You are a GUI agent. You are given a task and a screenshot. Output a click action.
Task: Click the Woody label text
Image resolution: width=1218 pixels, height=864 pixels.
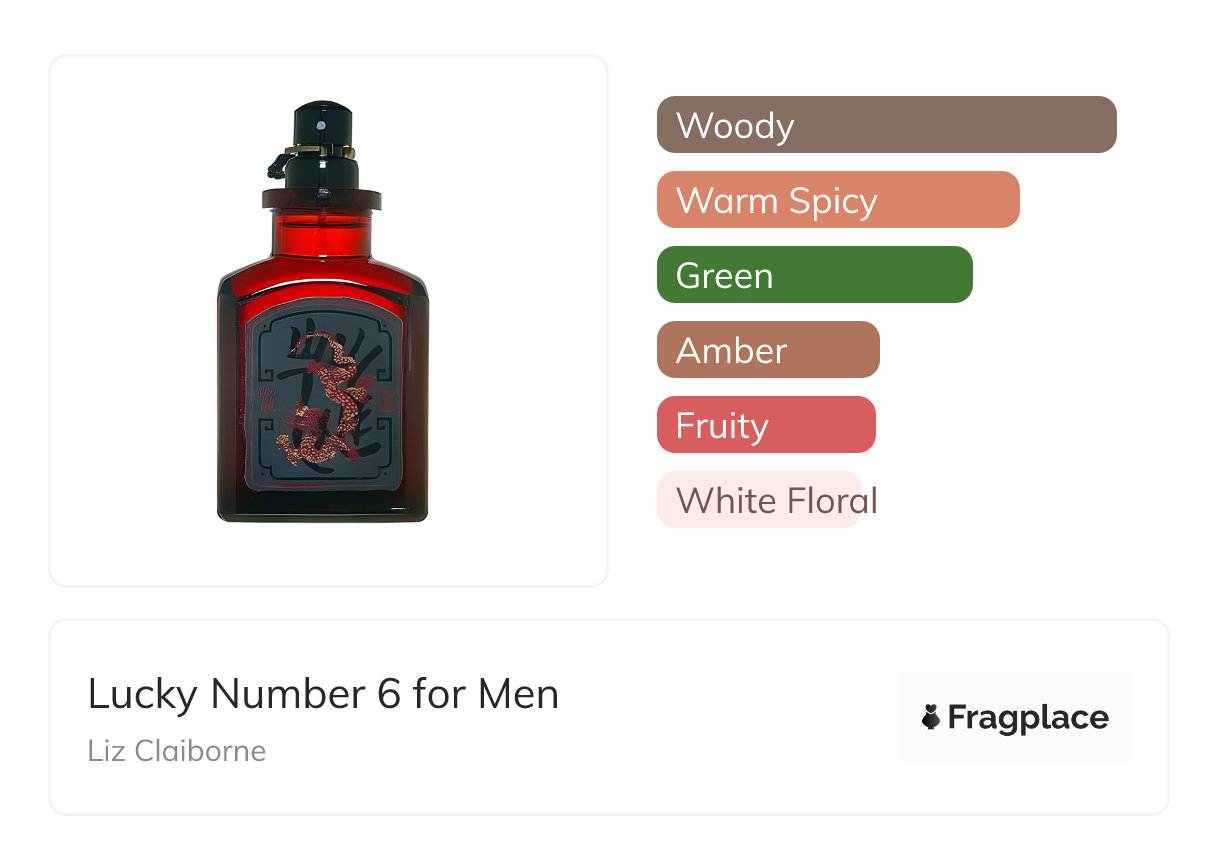[x=735, y=126]
